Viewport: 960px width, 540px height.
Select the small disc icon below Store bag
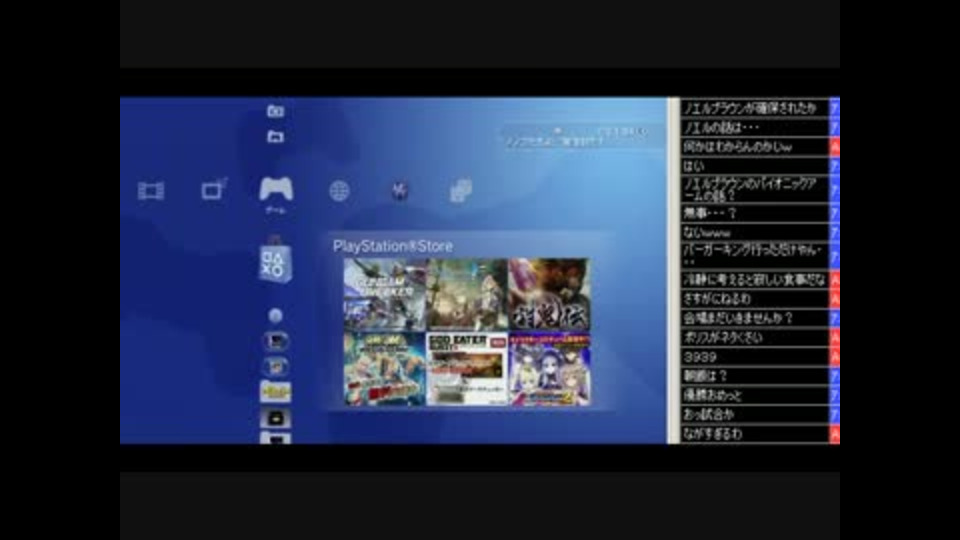click(275, 315)
